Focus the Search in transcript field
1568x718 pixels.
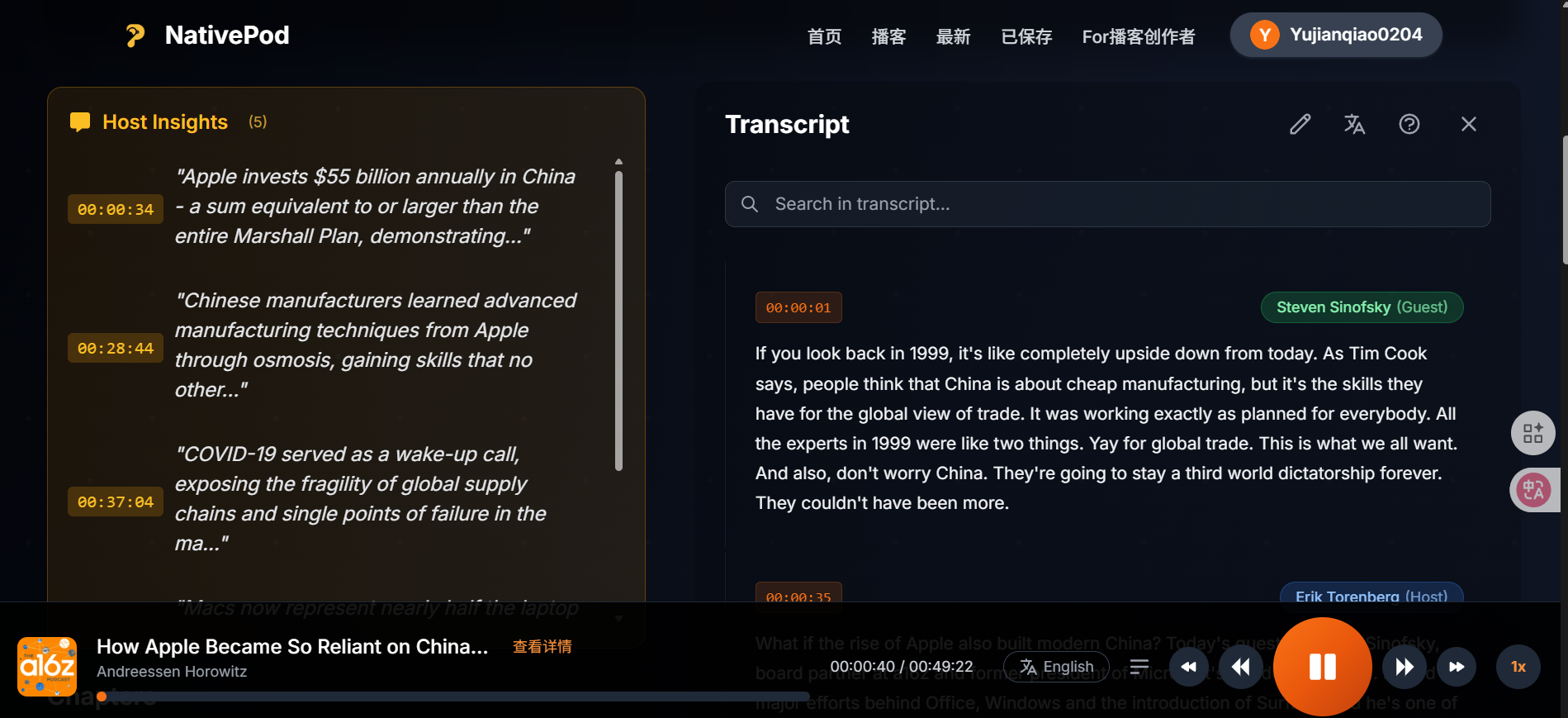pos(1106,204)
